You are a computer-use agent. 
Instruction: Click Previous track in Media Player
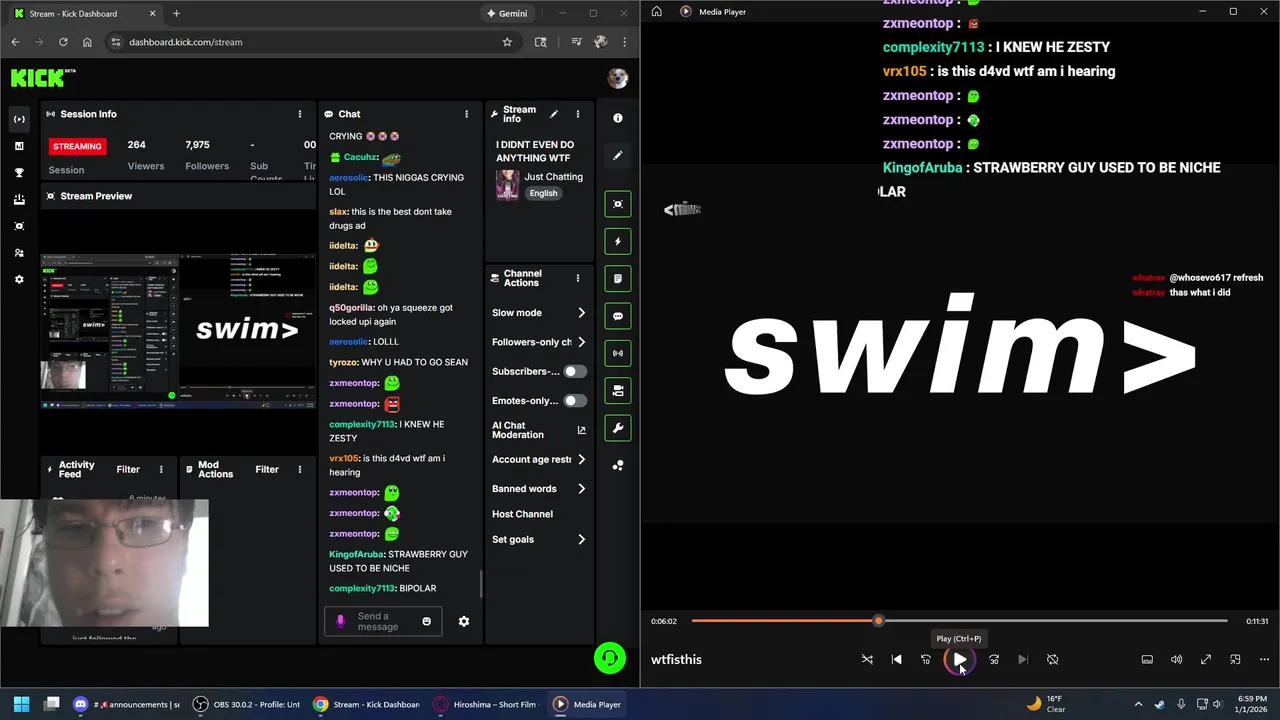point(896,659)
